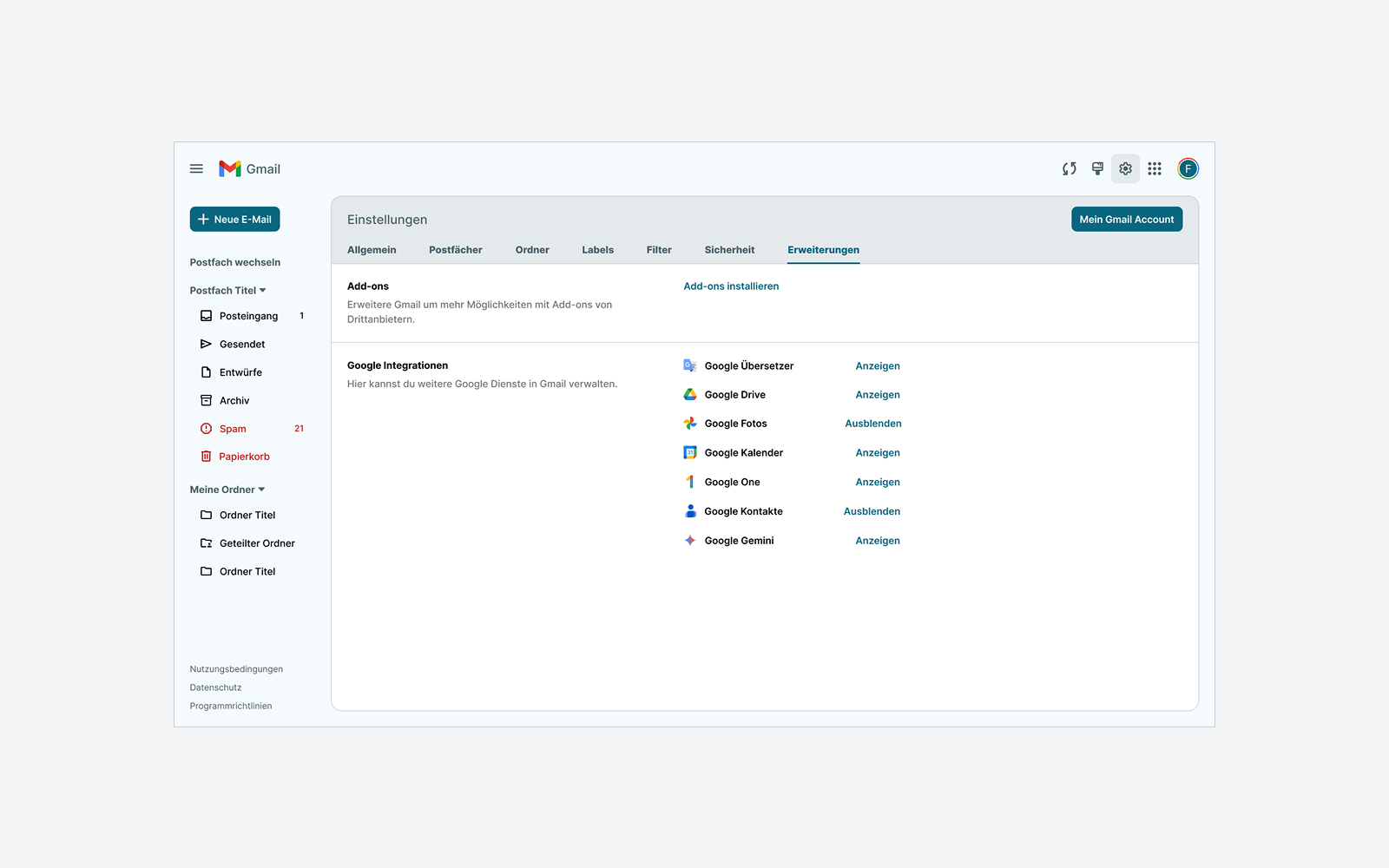
Task: Switch to the Ordner tab
Action: 532,250
